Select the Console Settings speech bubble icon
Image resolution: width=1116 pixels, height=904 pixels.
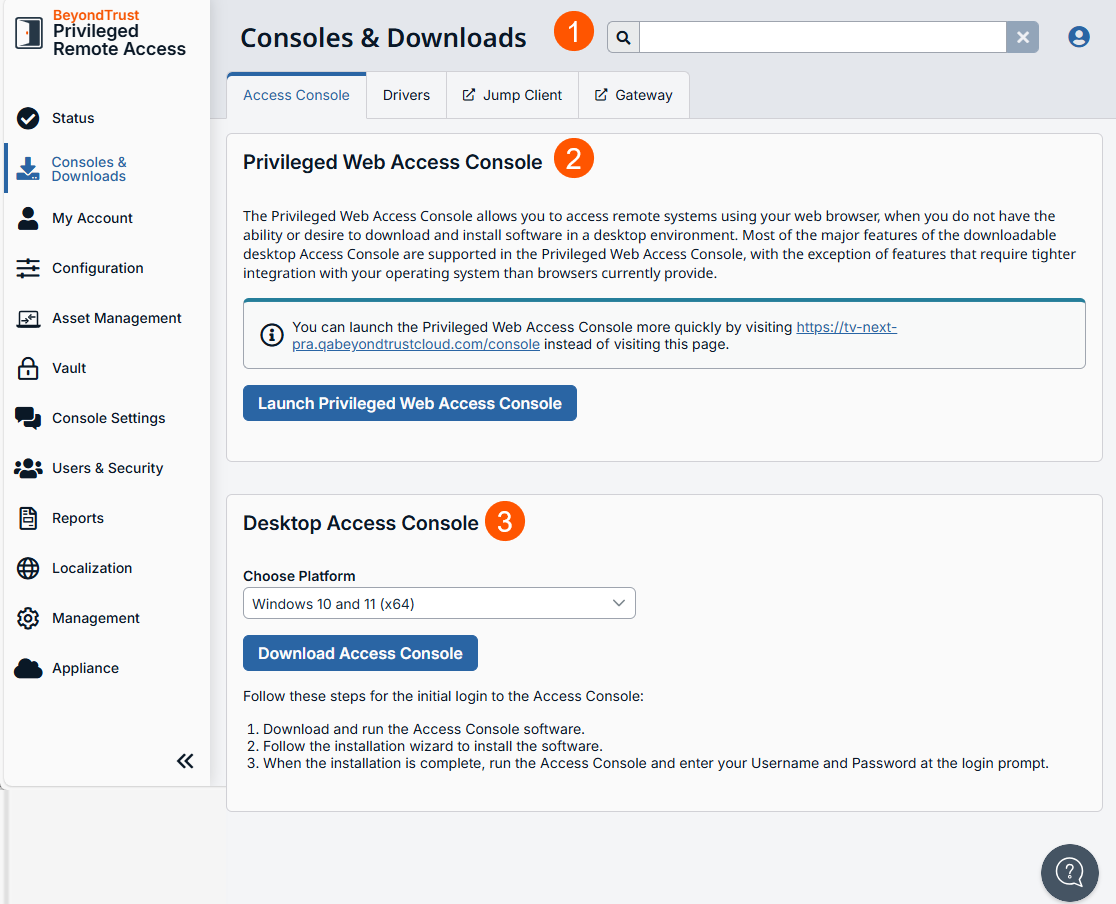tap(28, 418)
